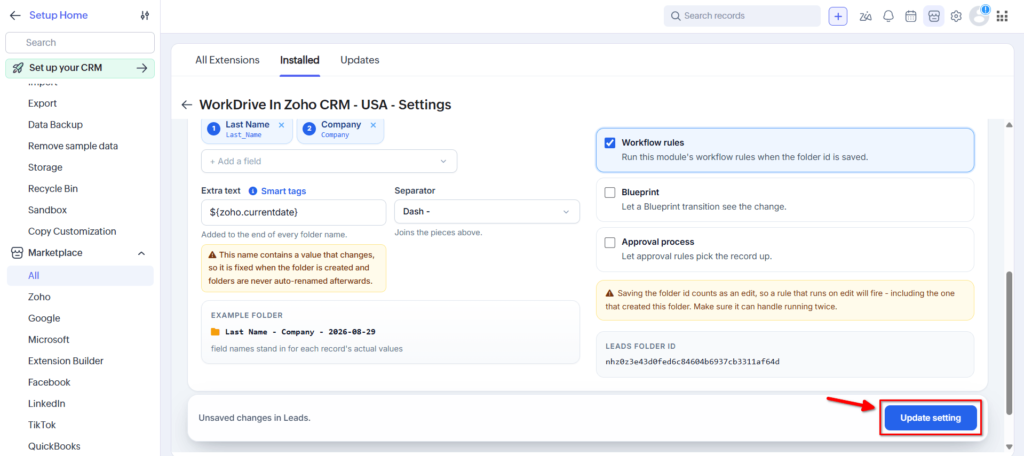1024x456 pixels.
Task: Open Storage in the sidebar
Action: point(45,167)
